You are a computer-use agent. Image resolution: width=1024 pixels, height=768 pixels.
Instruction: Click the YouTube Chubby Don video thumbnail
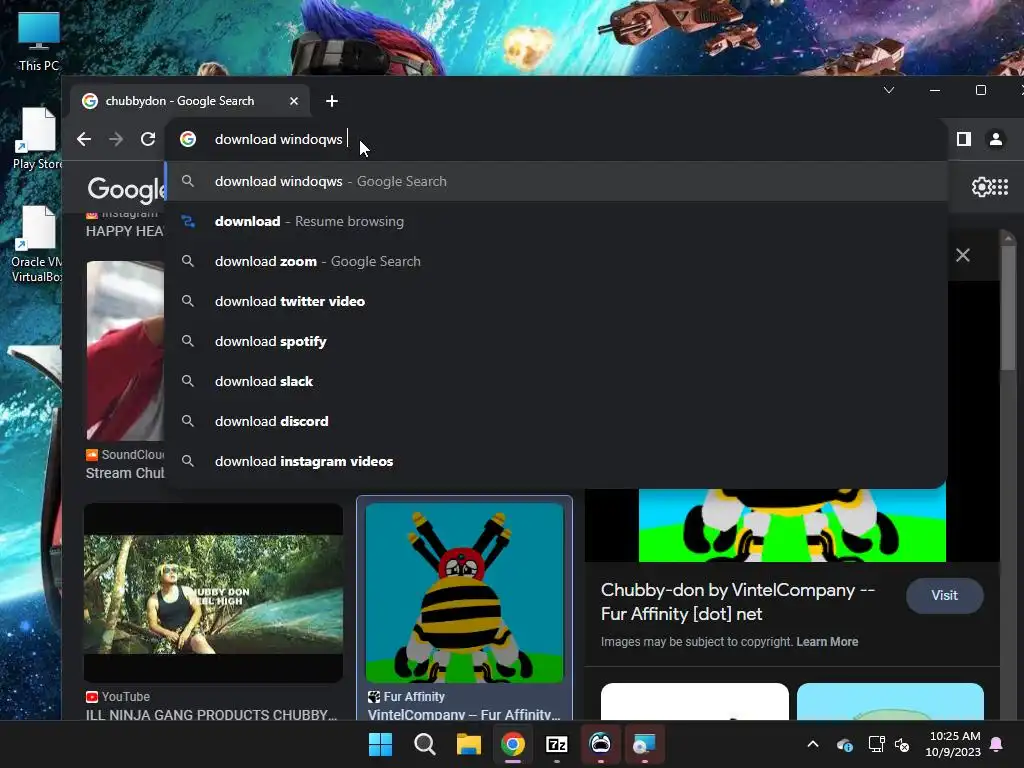coord(214,593)
